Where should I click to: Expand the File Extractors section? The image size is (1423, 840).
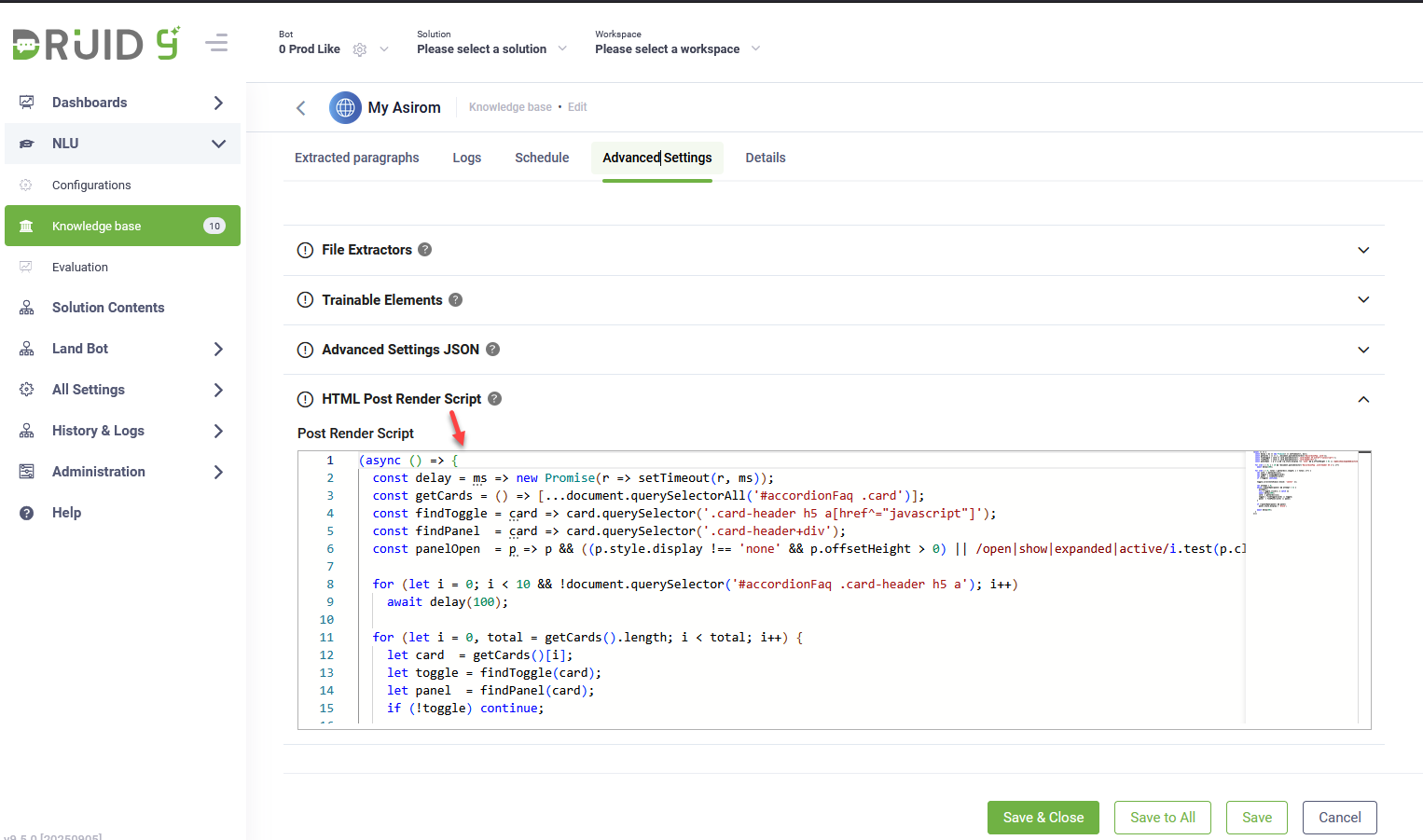[1362, 250]
